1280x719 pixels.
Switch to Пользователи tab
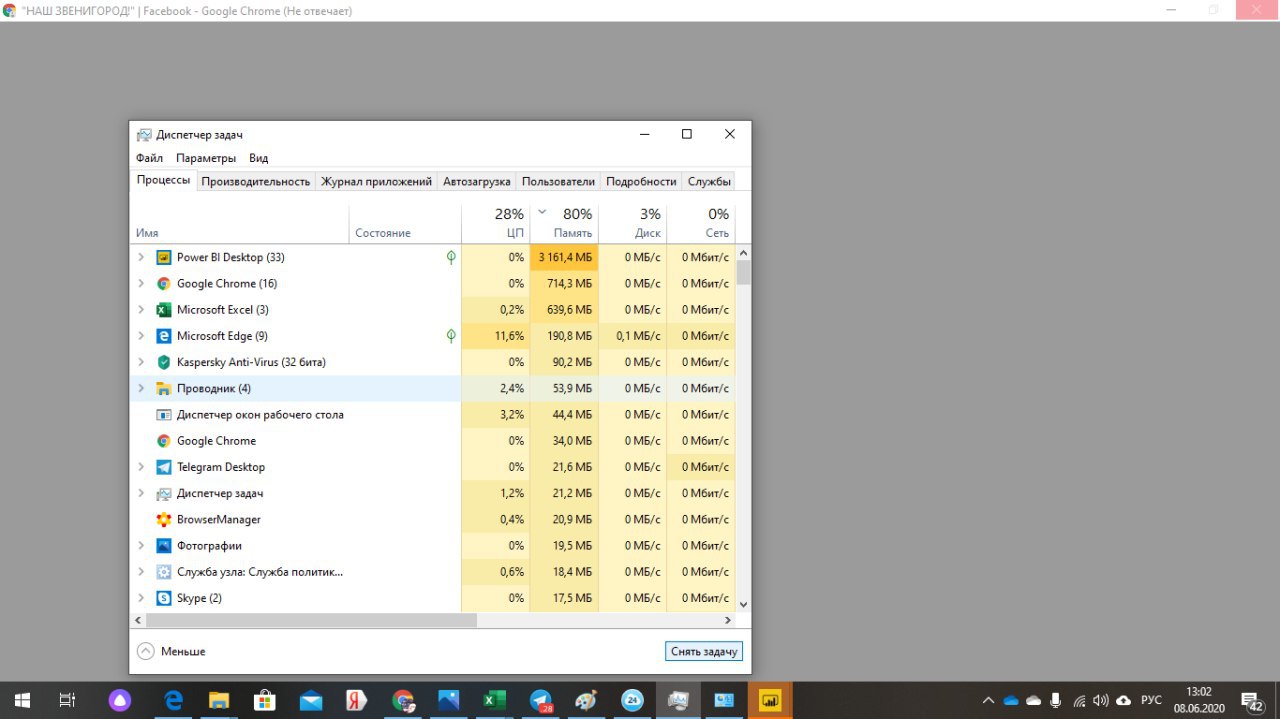click(x=558, y=181)
